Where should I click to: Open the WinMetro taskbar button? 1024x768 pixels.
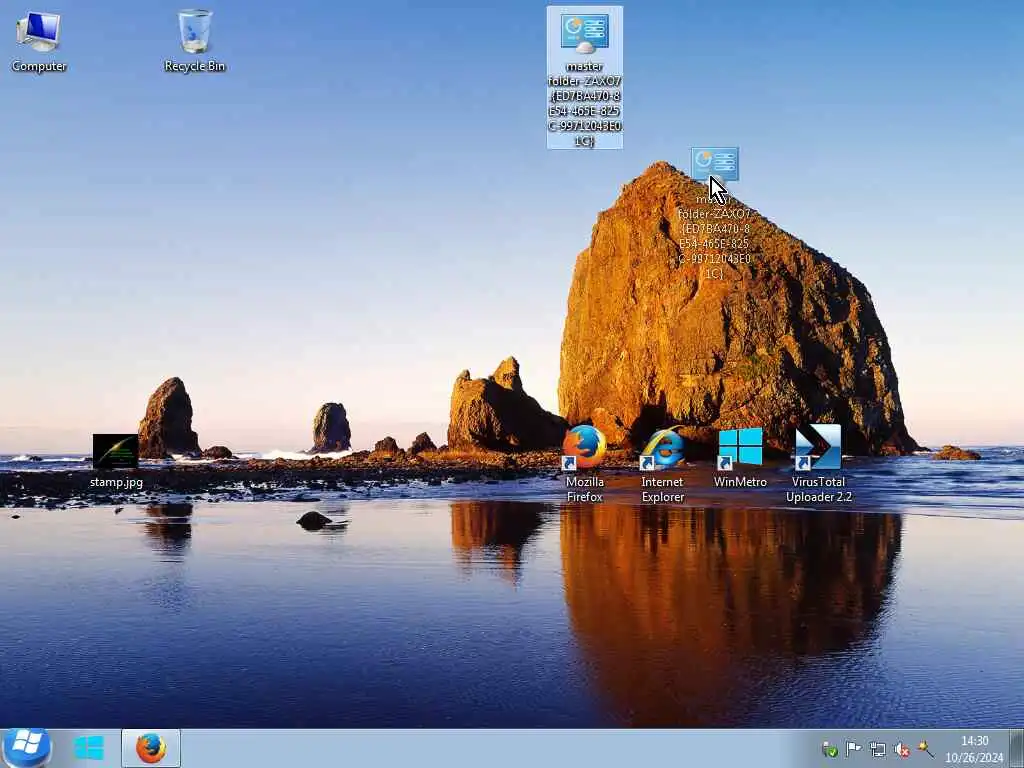pyautogui.click(x=89, y=748)
